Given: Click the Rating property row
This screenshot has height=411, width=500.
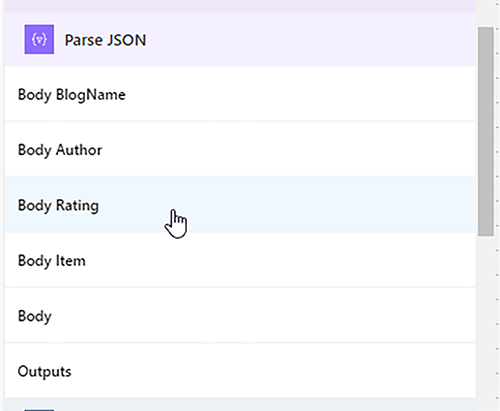Looking at the screenshot, I should pyautogui.click(x=240, y=205).
